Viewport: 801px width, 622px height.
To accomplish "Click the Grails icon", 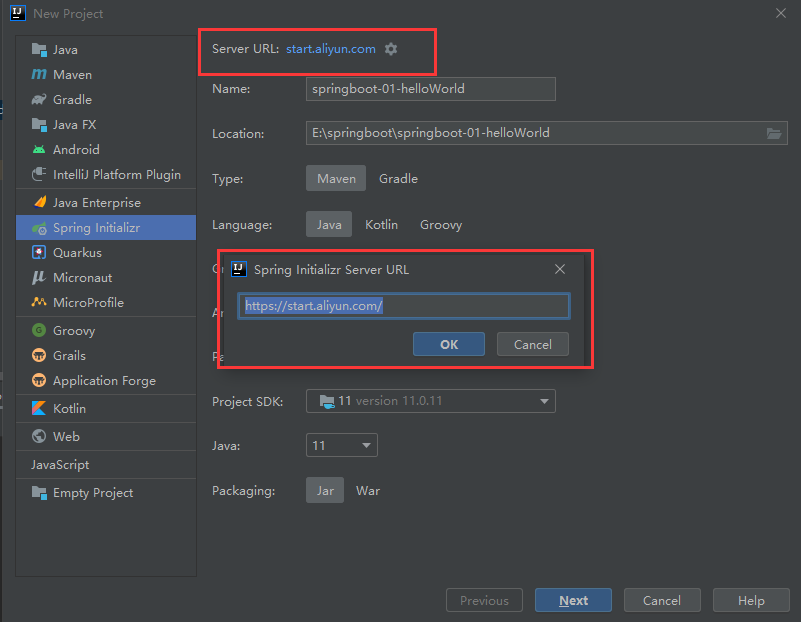I will click(x=39, y=355).
